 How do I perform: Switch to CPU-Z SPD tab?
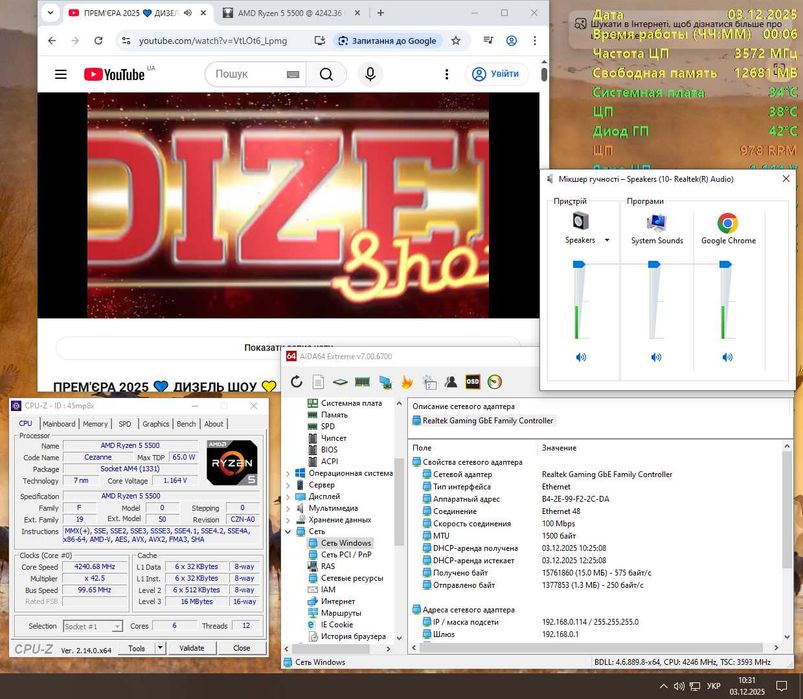click(125, 423)
